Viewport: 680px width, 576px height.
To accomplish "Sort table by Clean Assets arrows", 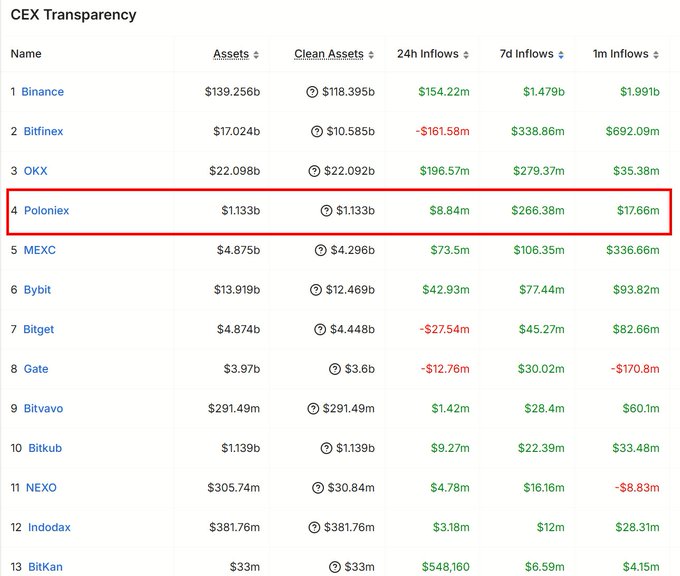I will tap(371, 55).
